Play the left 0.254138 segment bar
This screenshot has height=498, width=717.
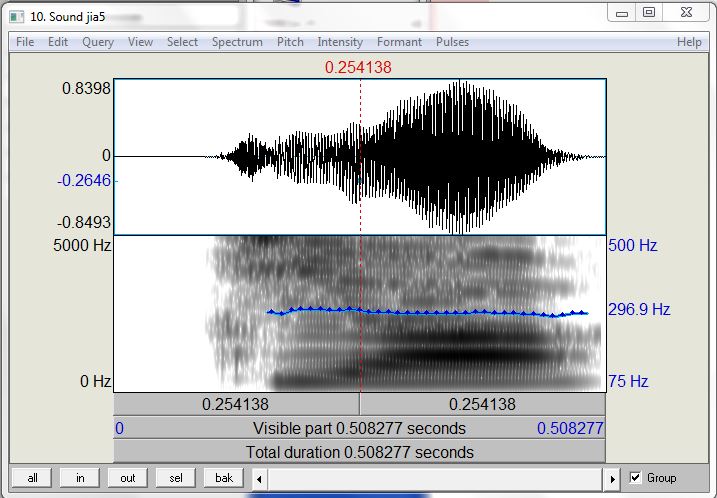pyautogui.click(x=236, y=404)
